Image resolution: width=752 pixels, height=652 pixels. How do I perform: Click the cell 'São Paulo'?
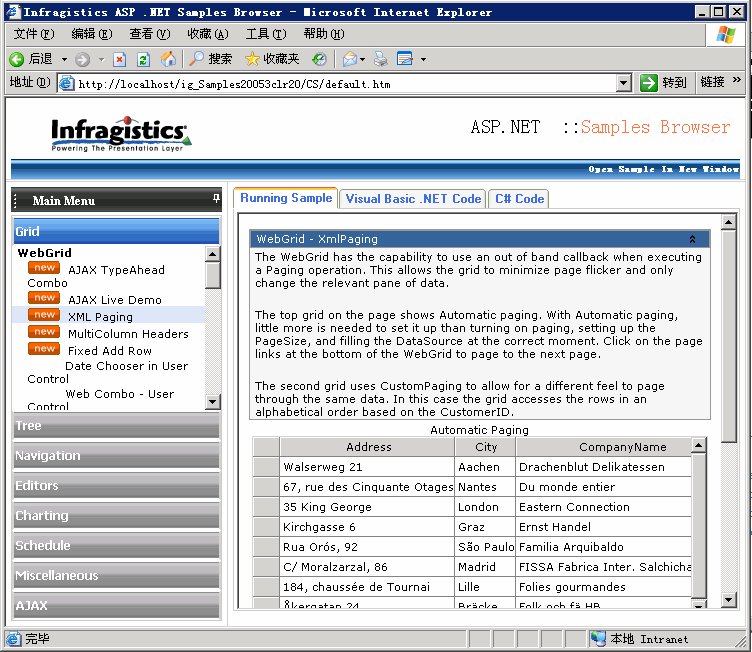coord(485,547)
